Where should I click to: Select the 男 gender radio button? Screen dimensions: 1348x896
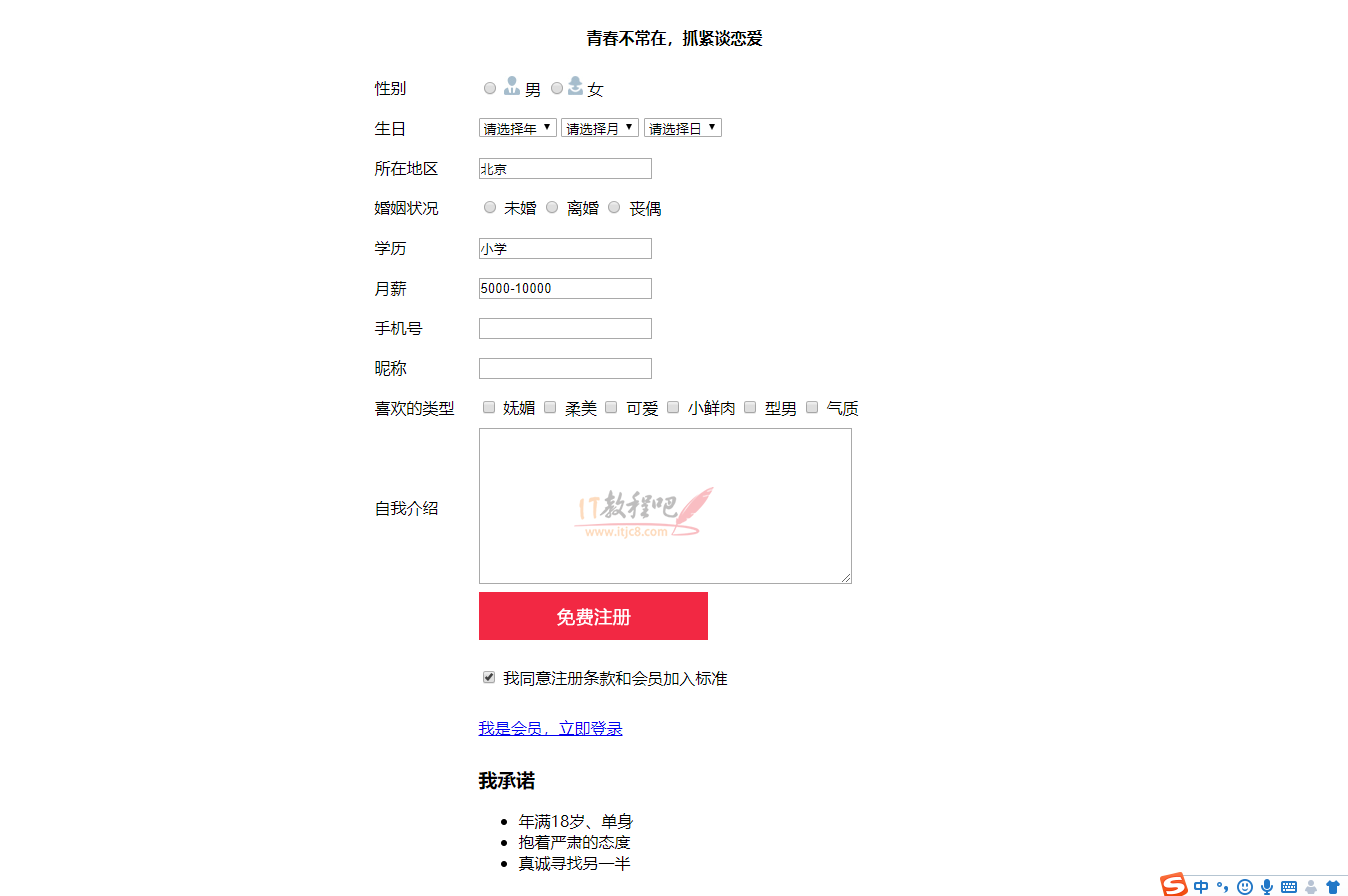point(490,88)
